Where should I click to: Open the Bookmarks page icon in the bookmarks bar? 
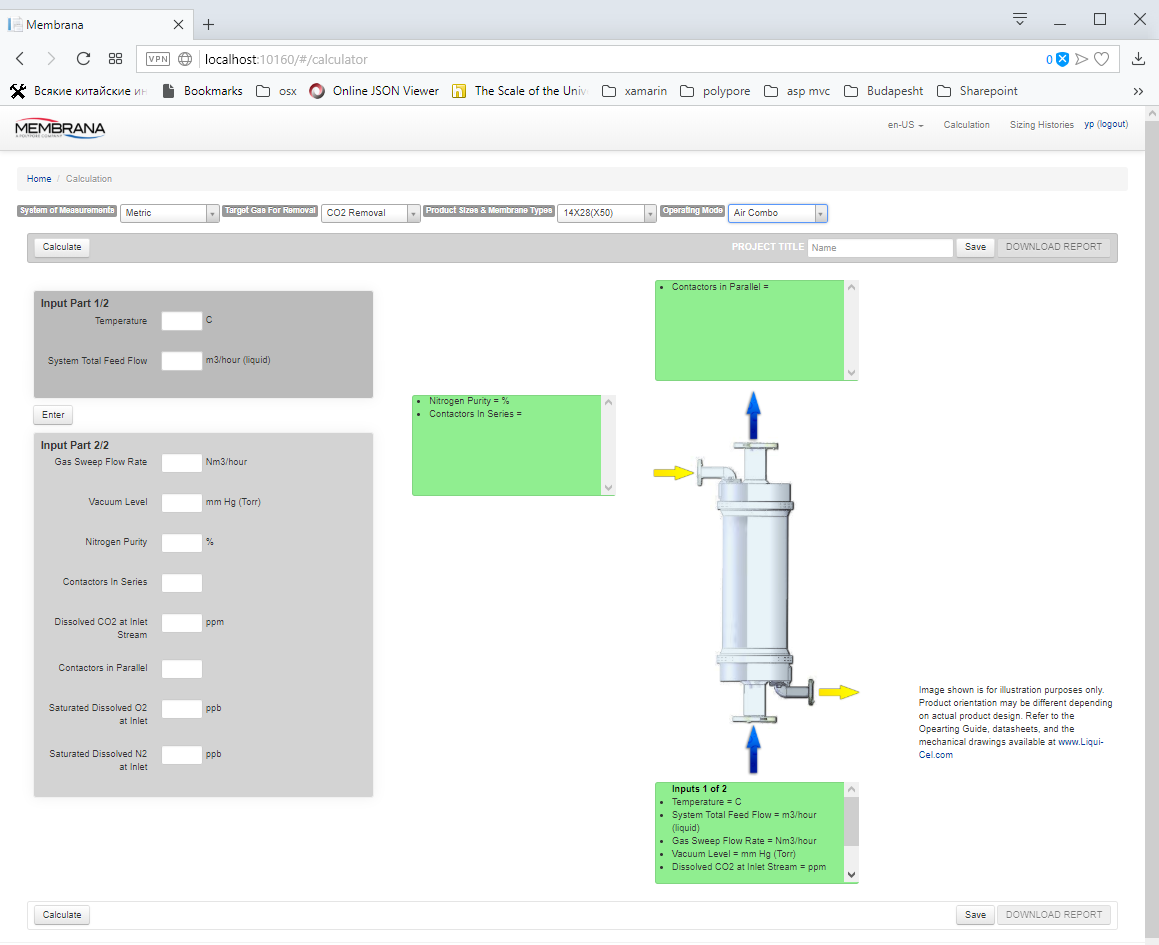203,91
